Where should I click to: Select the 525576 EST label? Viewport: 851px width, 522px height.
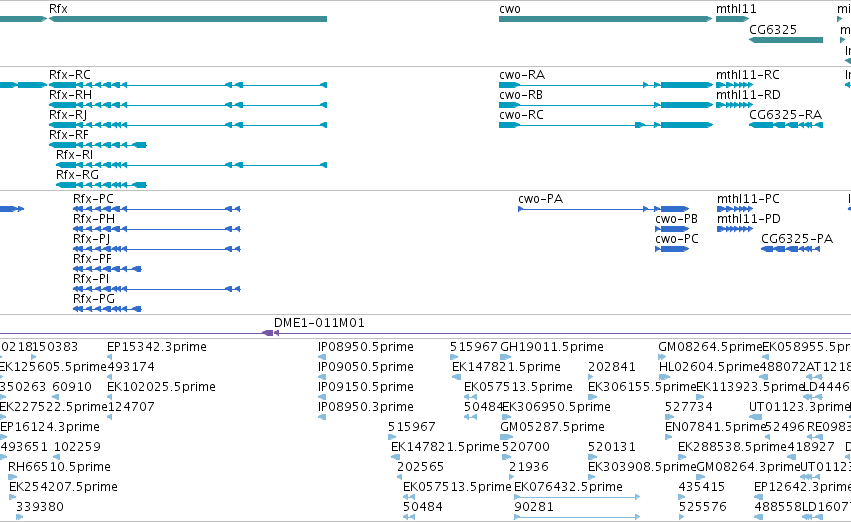(x=702, y=507)
